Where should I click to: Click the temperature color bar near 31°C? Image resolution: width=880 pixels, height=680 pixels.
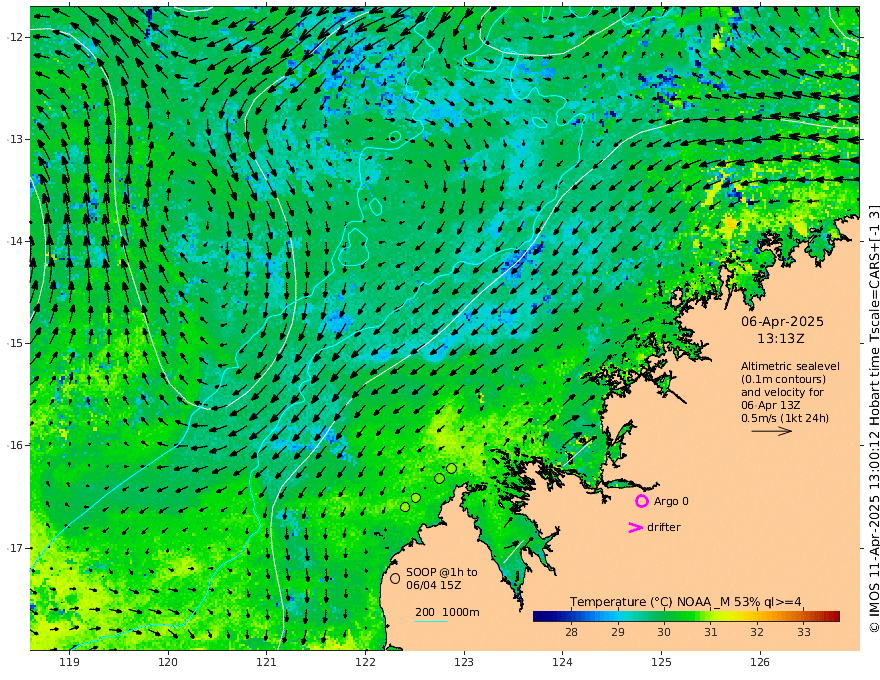[711, 617]
